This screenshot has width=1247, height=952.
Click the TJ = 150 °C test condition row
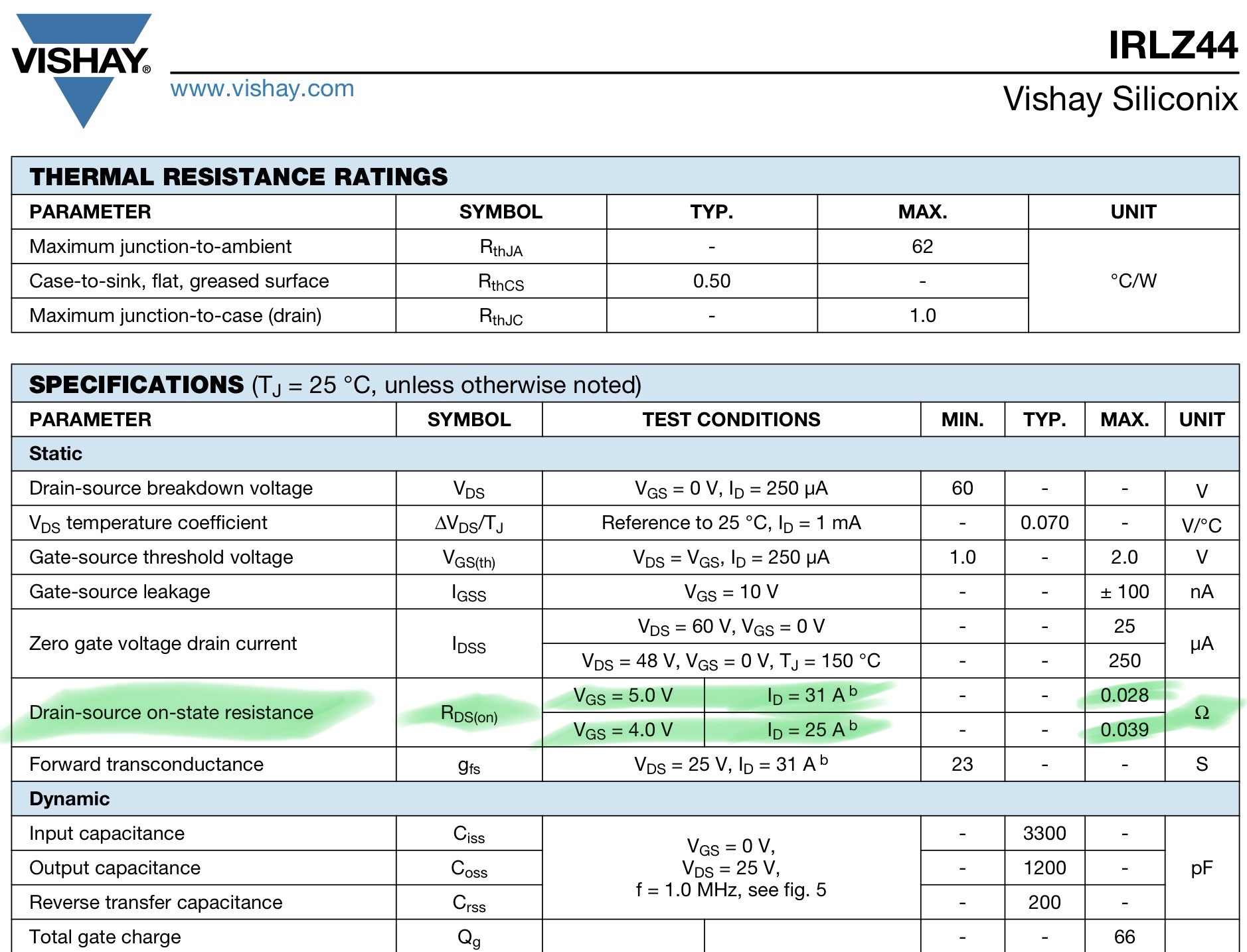[731, 662]
